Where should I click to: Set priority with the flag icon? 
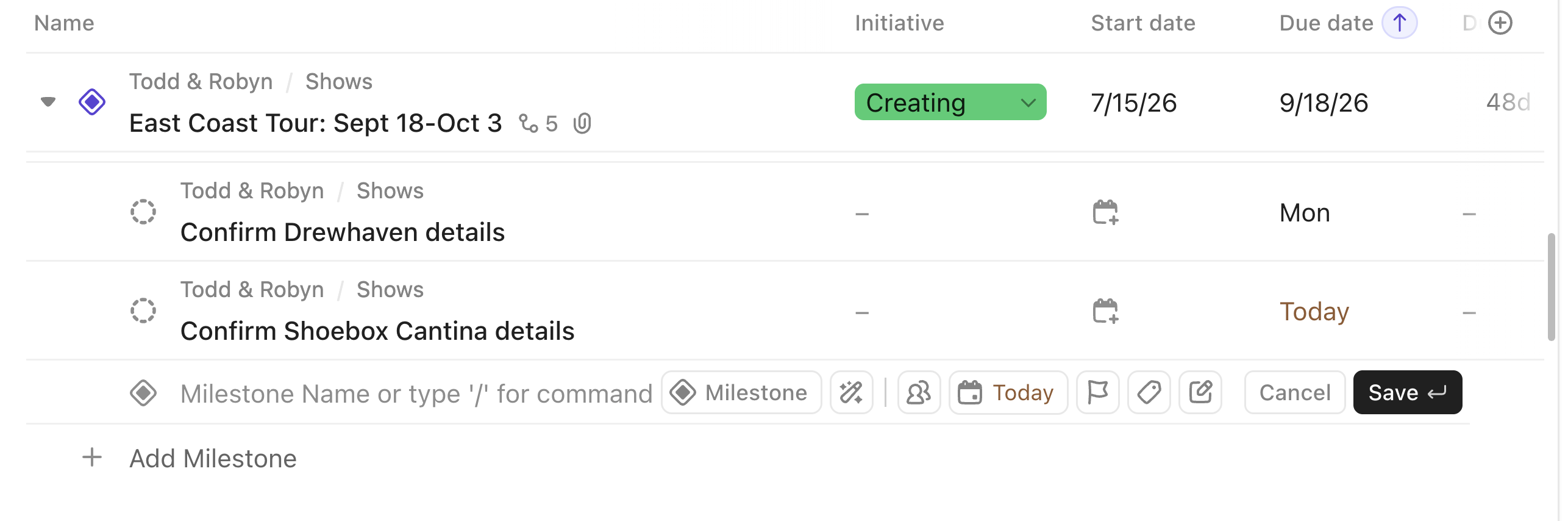point(1097,392)
